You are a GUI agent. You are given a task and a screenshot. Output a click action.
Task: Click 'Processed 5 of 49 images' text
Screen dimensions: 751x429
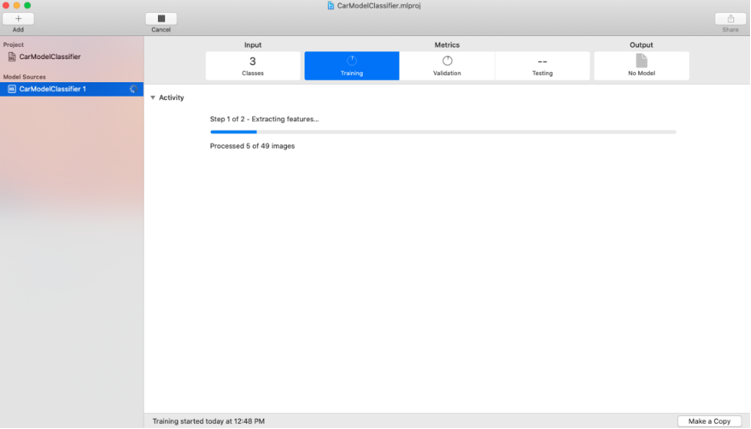pos(252,146)
